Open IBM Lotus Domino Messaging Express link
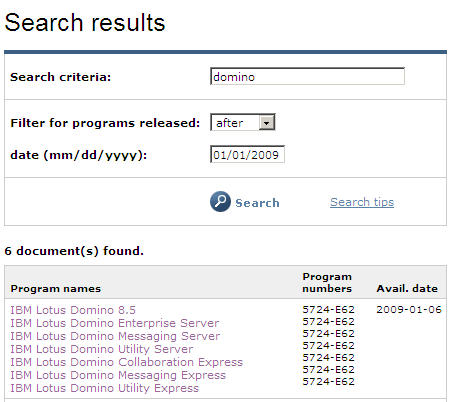The image size is (451, 402). click(x=118, y=375)
